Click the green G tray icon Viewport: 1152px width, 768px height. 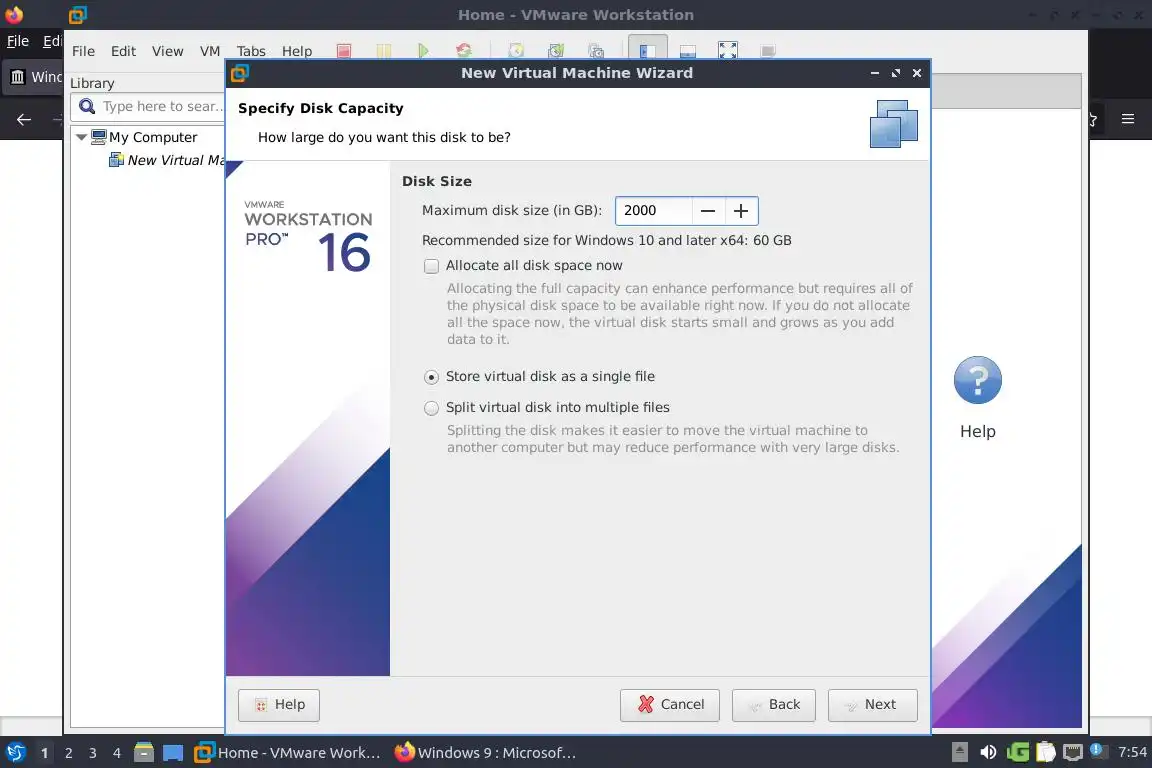tap(1018, 753)
